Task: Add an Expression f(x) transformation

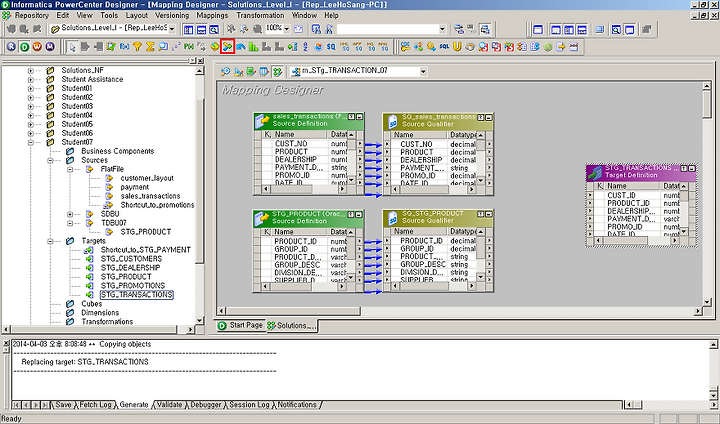Action: click(124, 47)
